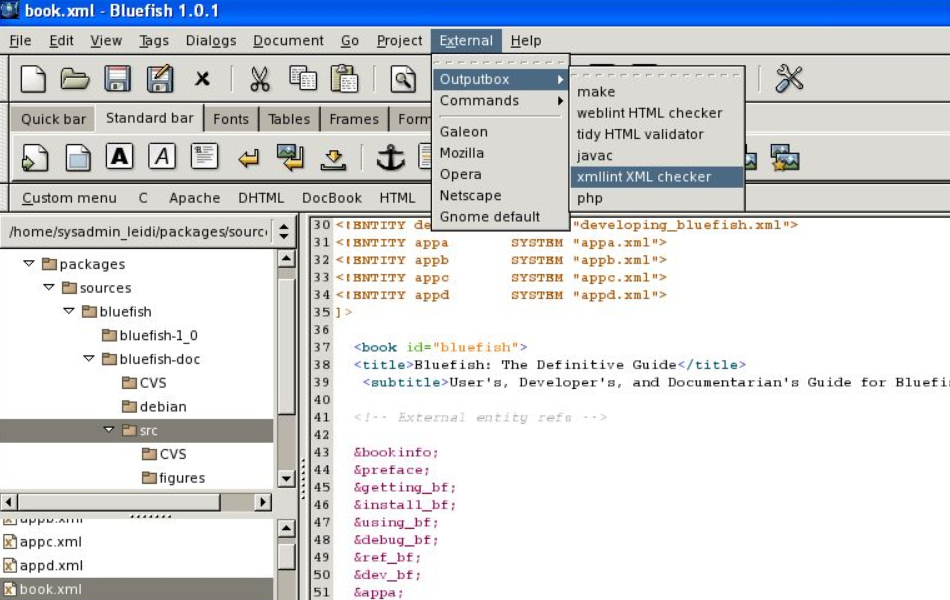Select the debian folder
The image size is (950, 600).
click(154, 407)
